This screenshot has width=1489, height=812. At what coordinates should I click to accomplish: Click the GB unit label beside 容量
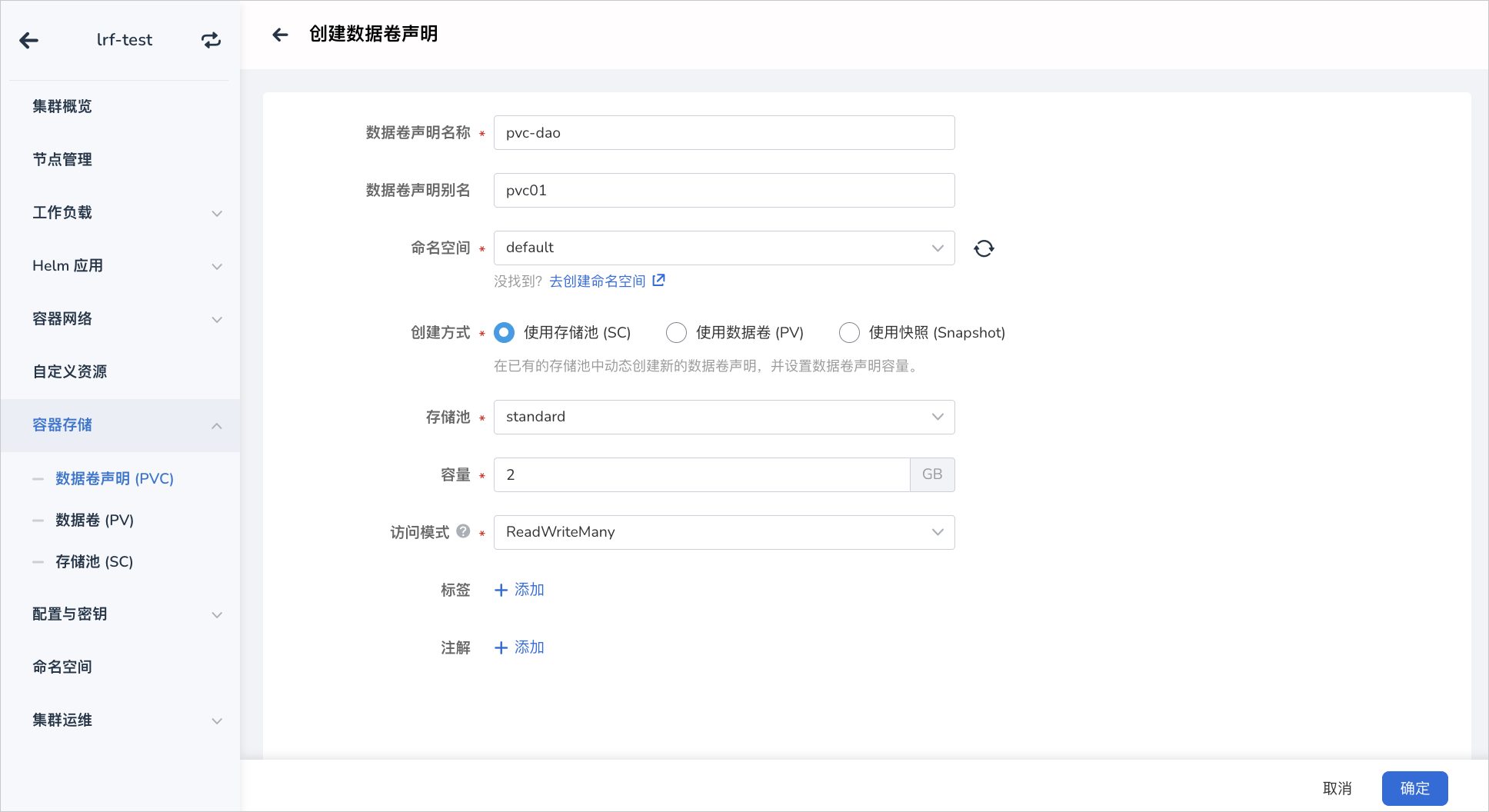[932, 474]
